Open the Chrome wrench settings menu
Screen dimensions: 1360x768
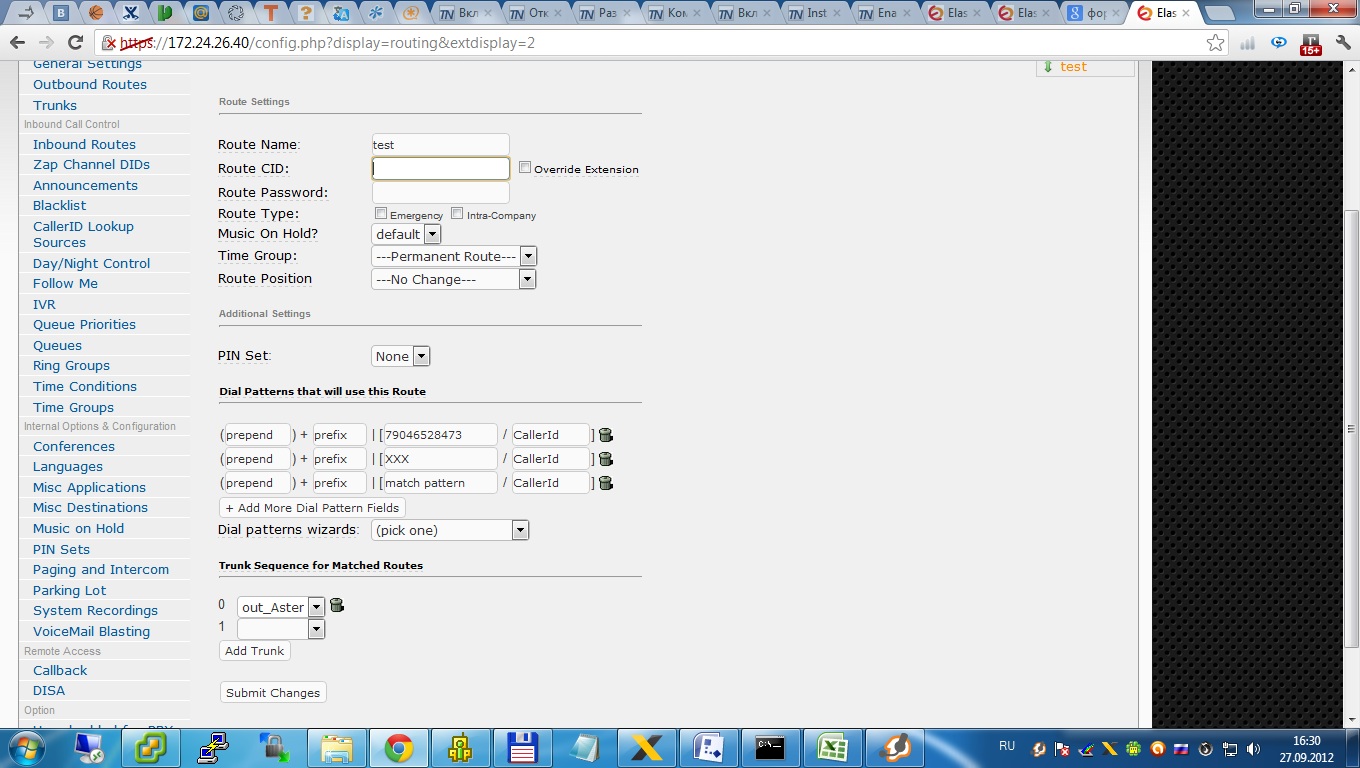pos(1342,42)
